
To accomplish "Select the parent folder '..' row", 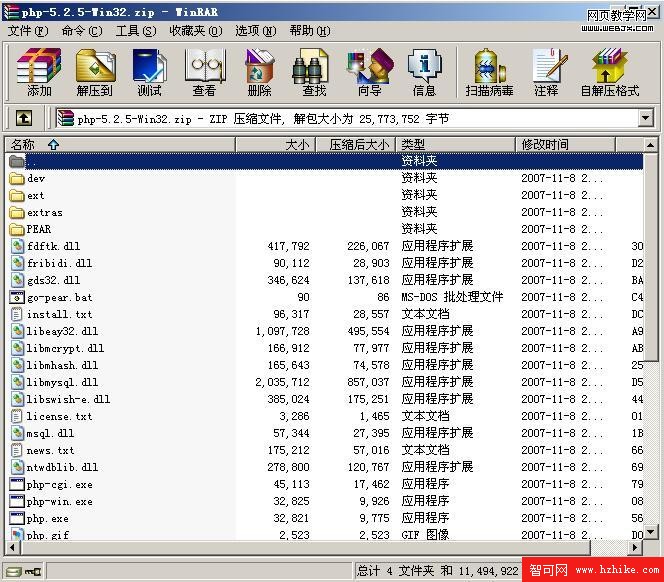I will point(325,161).
